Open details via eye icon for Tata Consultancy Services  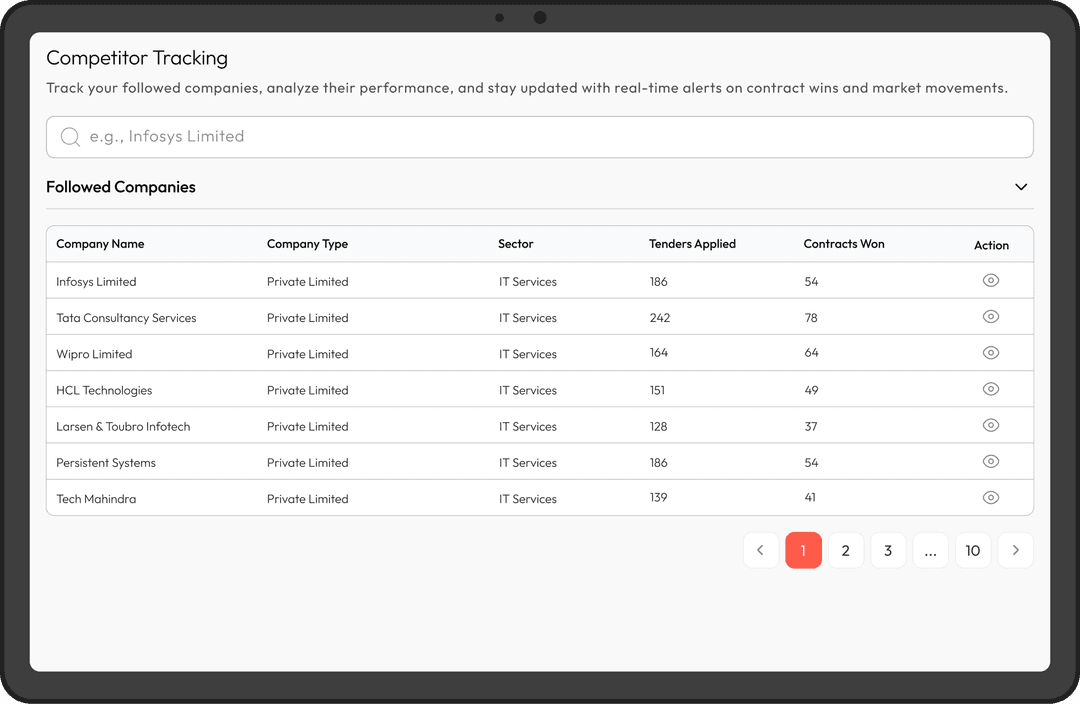(991, 316)
